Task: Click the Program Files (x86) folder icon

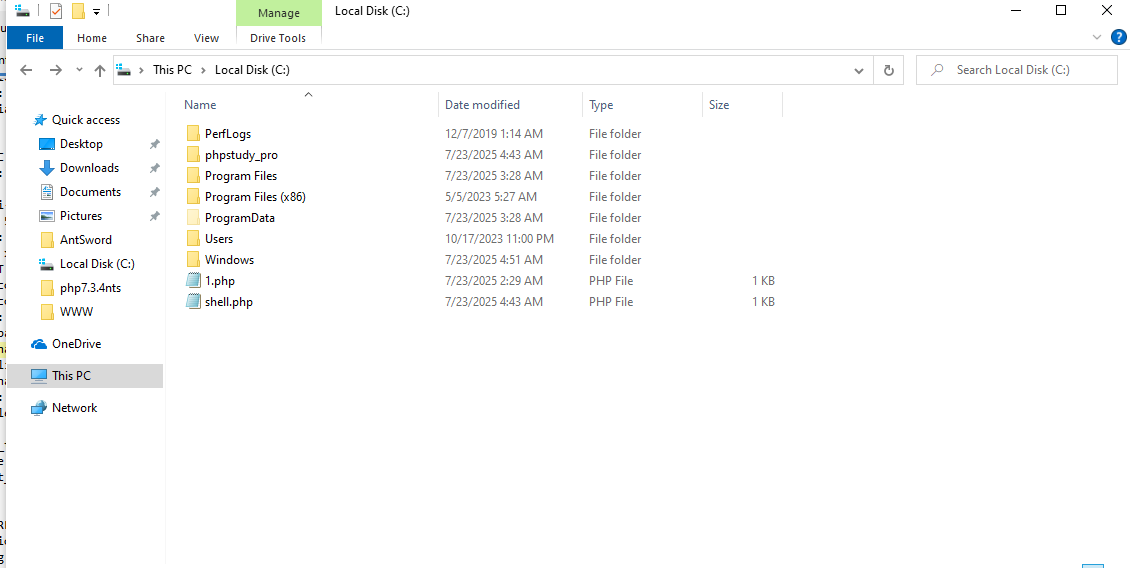Action: [x=193, y=196]
